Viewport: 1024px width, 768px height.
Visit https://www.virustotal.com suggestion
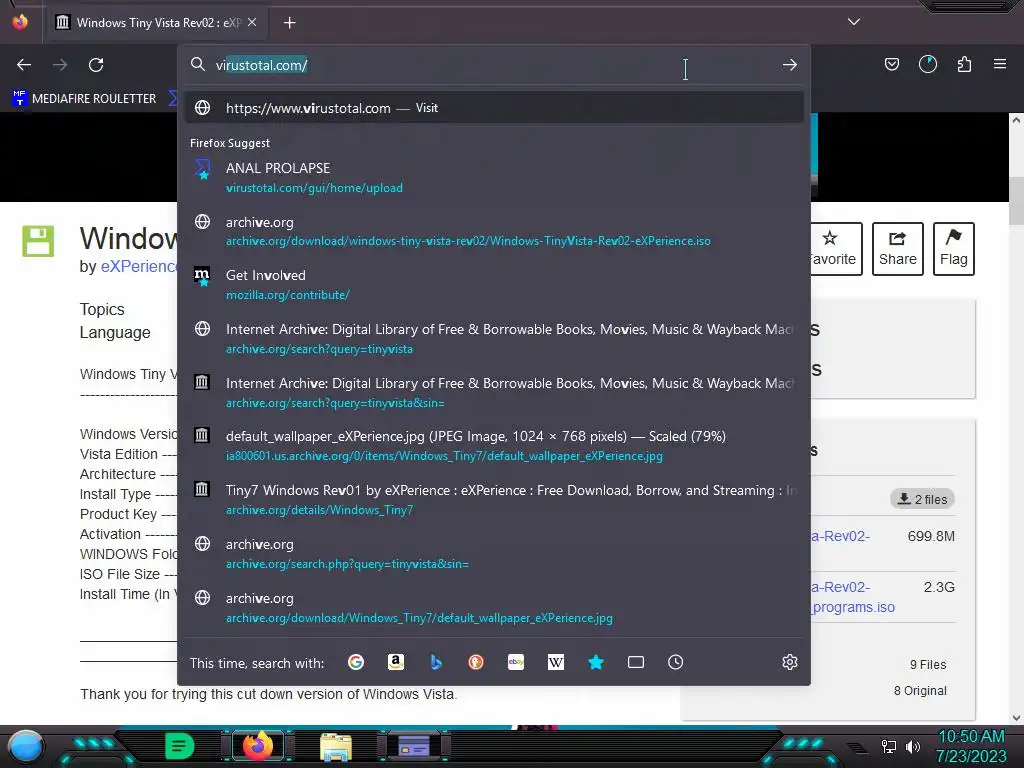[494, 108]
